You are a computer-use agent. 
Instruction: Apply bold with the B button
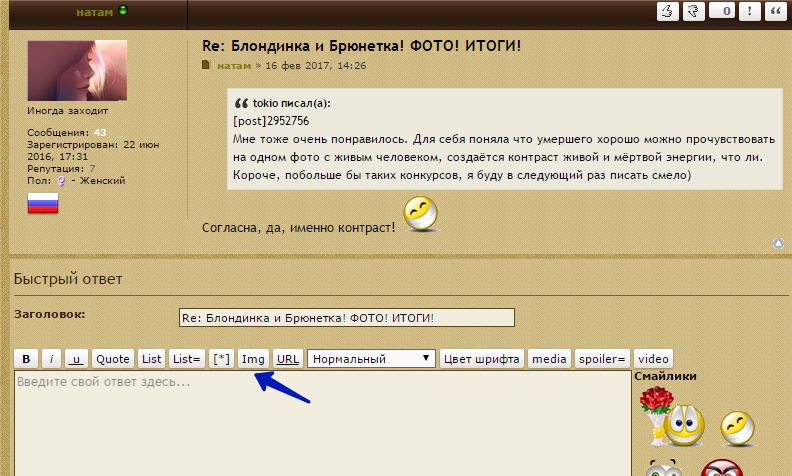coord(26,359)
